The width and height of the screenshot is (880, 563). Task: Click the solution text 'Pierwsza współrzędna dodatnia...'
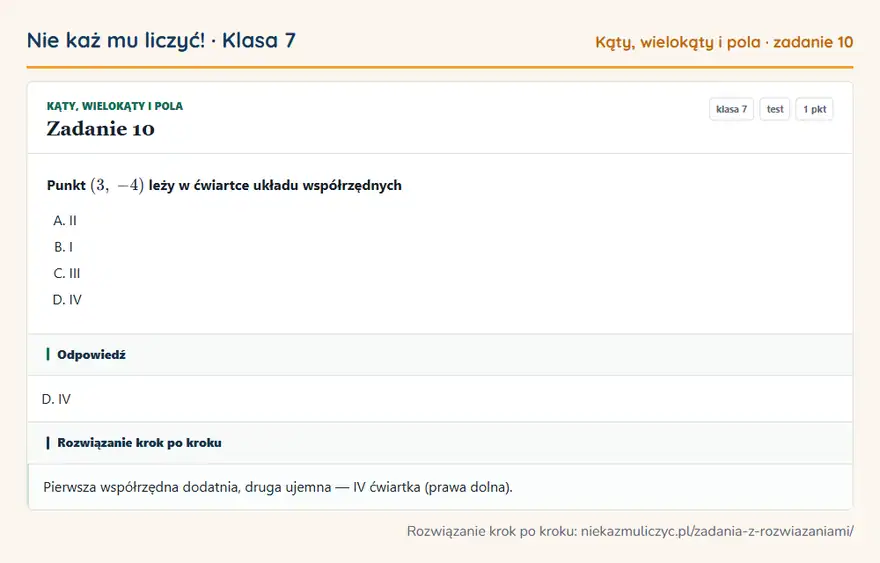278,487
